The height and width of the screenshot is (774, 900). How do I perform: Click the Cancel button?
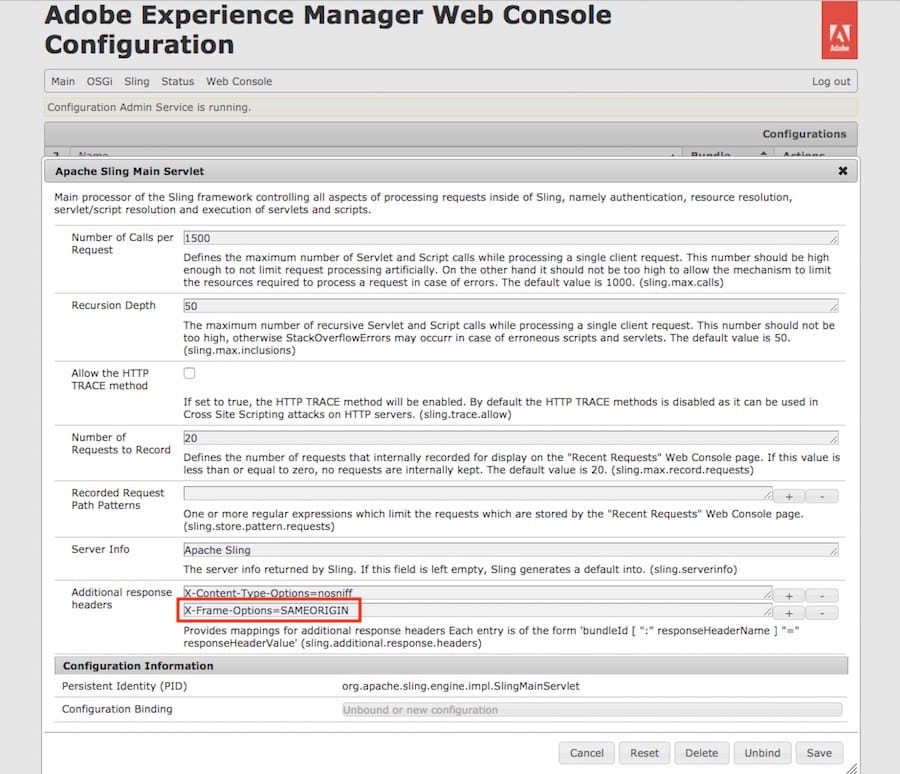587,753
